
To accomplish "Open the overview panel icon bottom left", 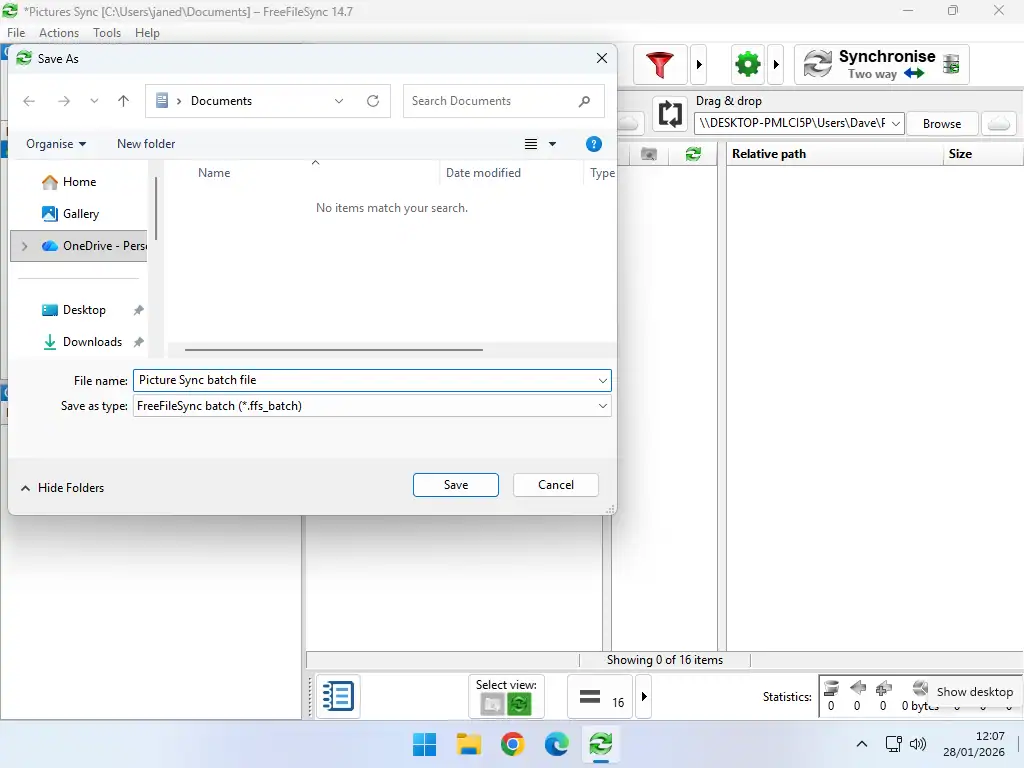I will [x=337, y=696].
